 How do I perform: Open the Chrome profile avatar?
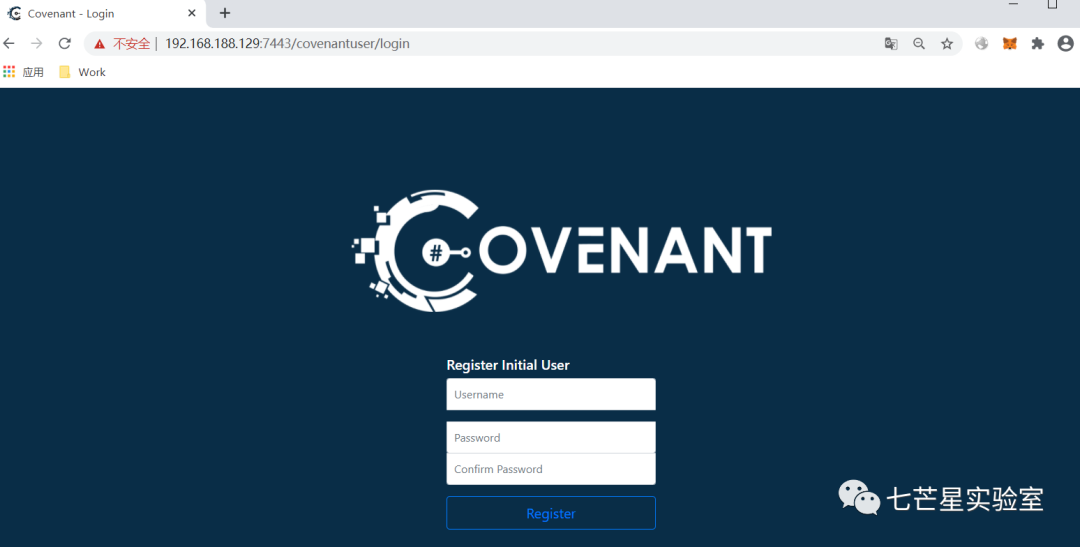point(1065,43)
